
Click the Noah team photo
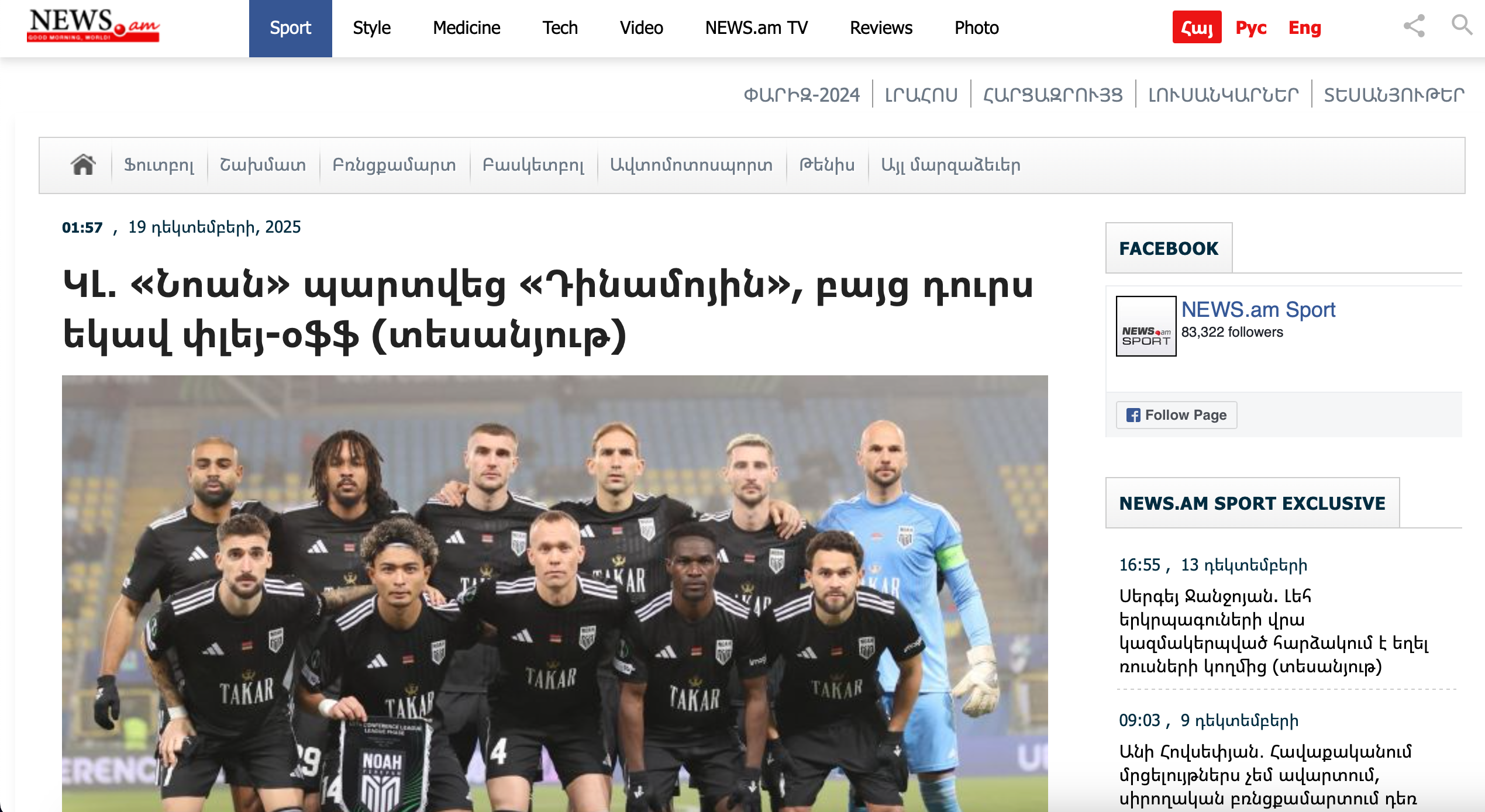pyautogui.click(x=554, y=593)
